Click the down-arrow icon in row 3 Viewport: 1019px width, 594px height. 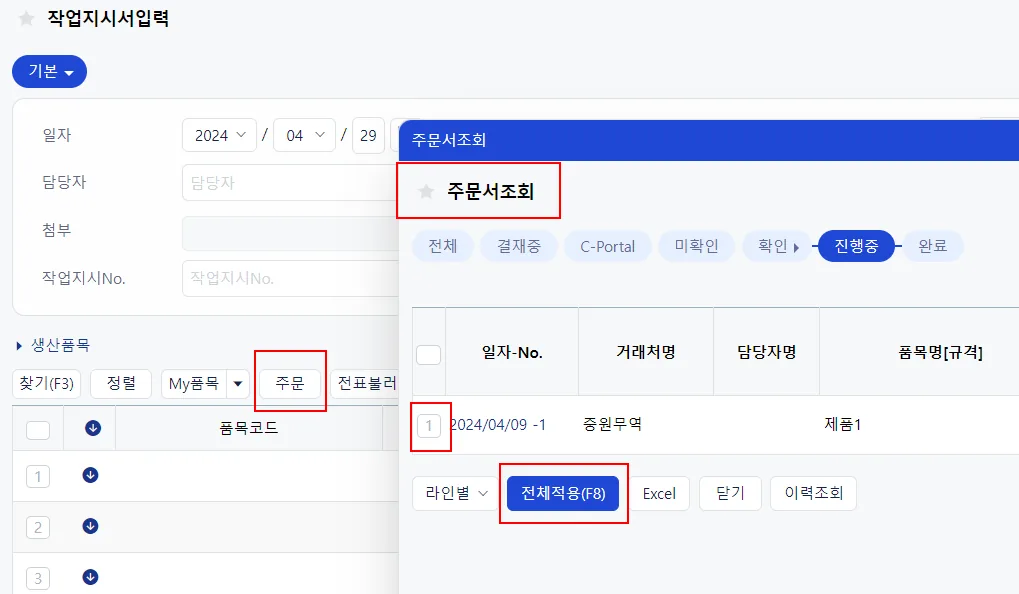[90, 576]
